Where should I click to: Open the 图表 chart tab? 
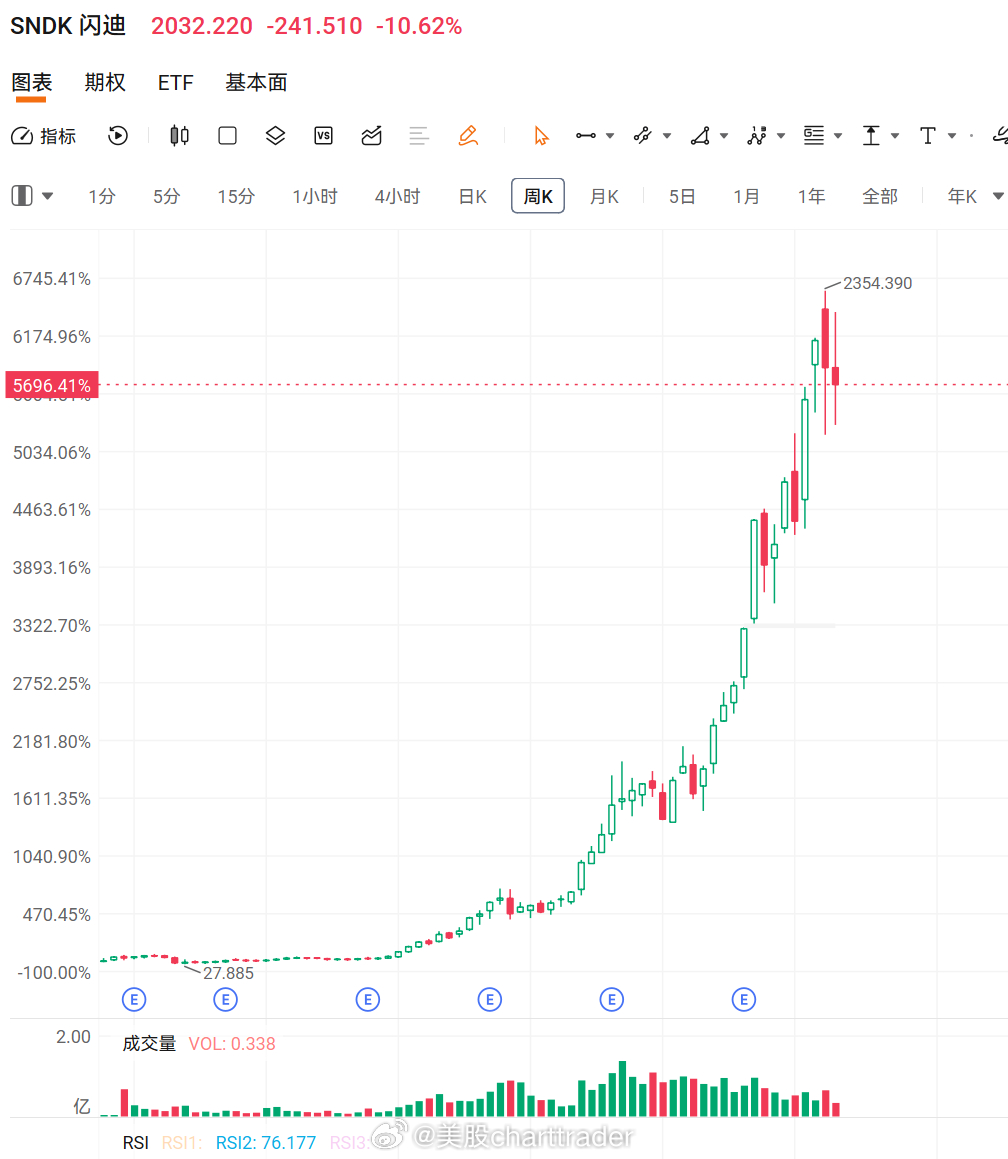(x=31, y=82)
